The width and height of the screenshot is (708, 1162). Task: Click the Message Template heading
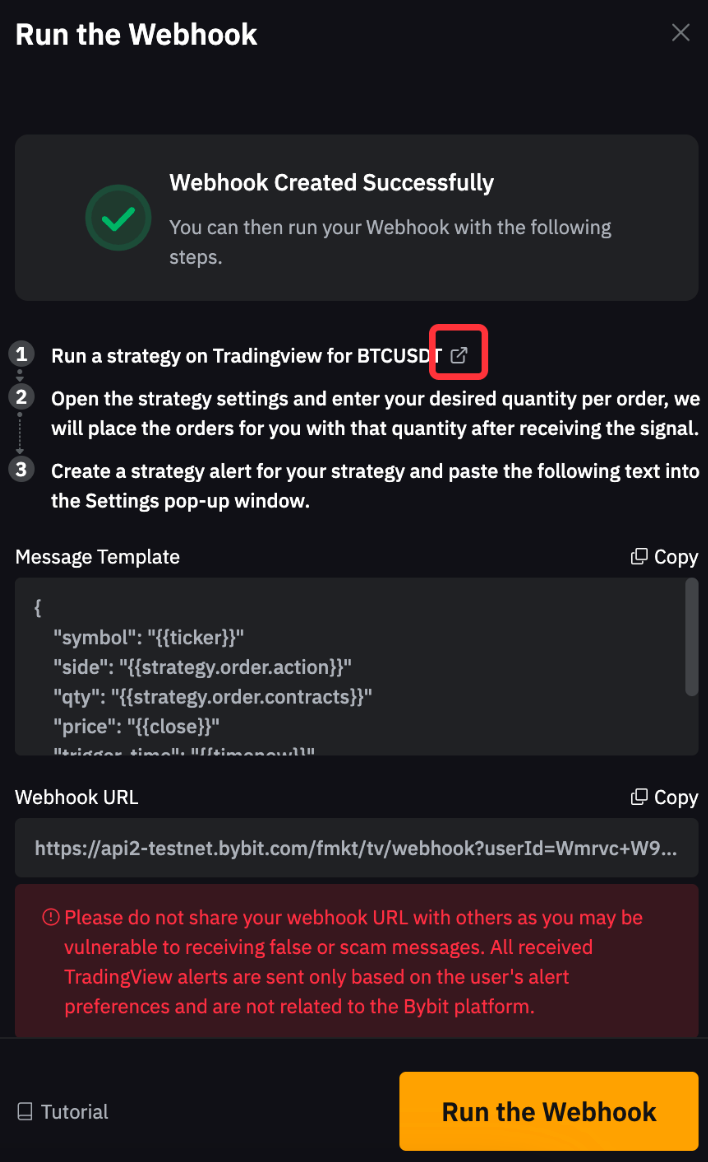[x=97, y=556]
